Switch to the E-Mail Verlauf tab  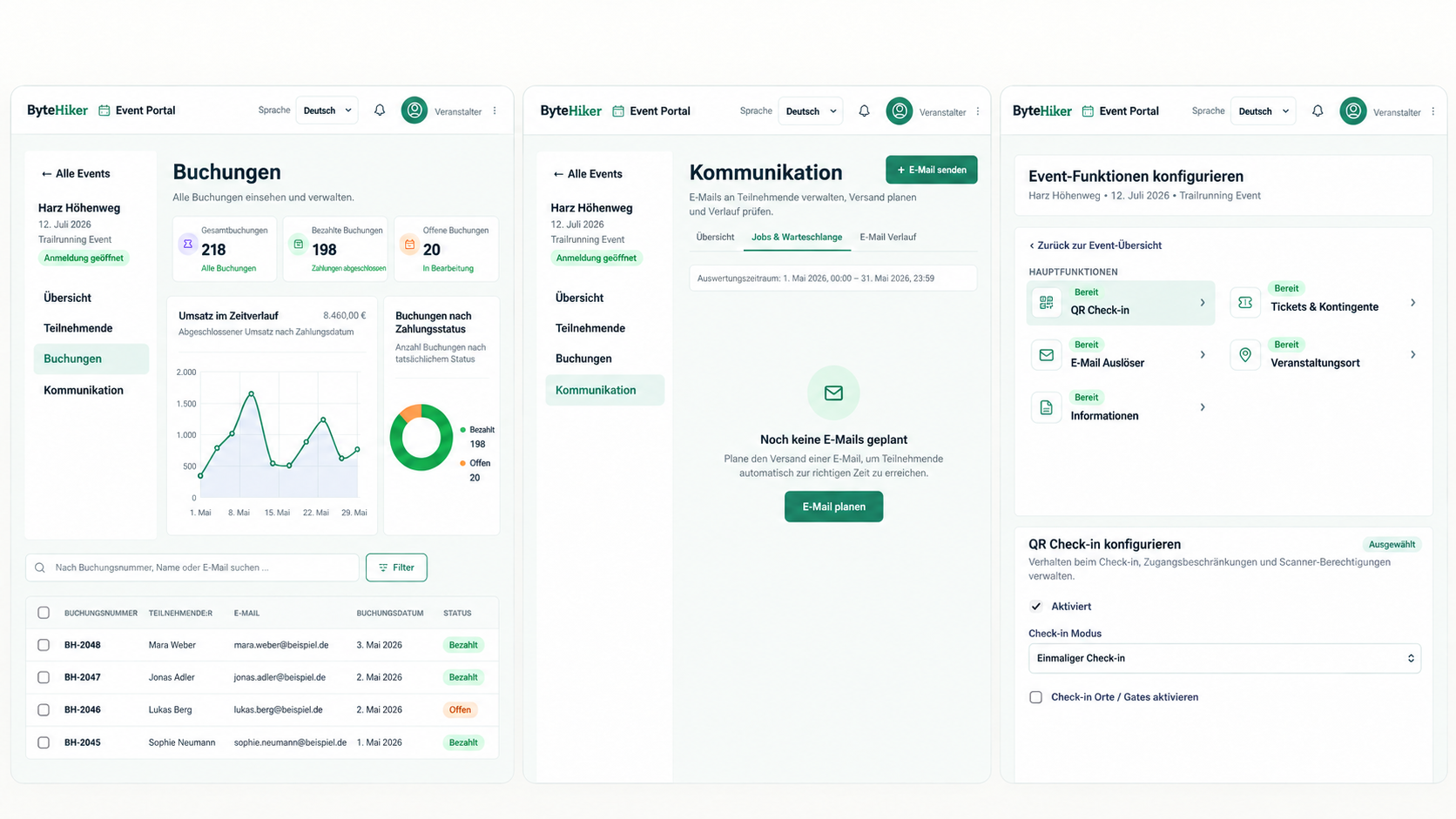tap(887, 237)
